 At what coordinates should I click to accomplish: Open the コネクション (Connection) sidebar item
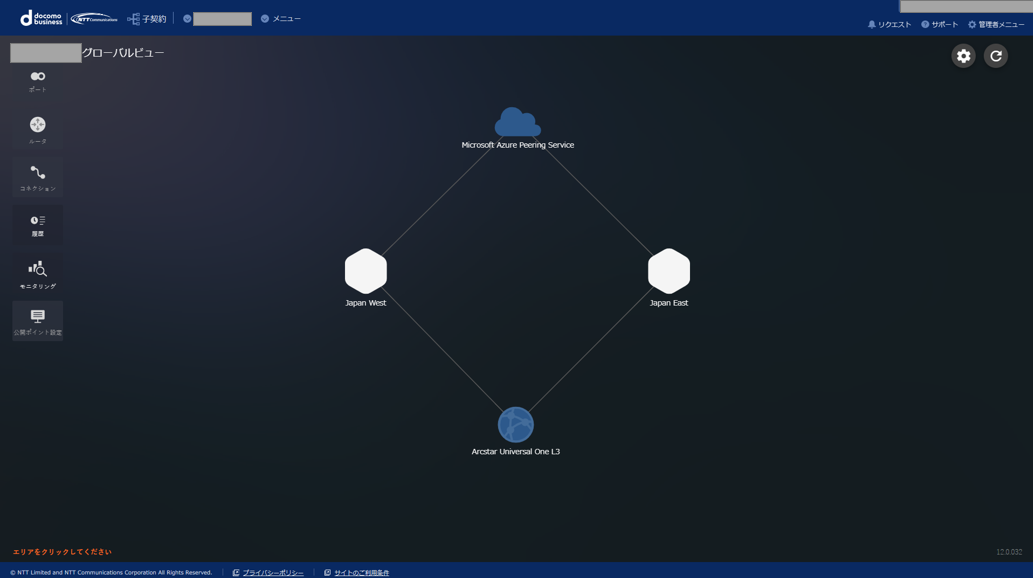[x=38, y=177]
